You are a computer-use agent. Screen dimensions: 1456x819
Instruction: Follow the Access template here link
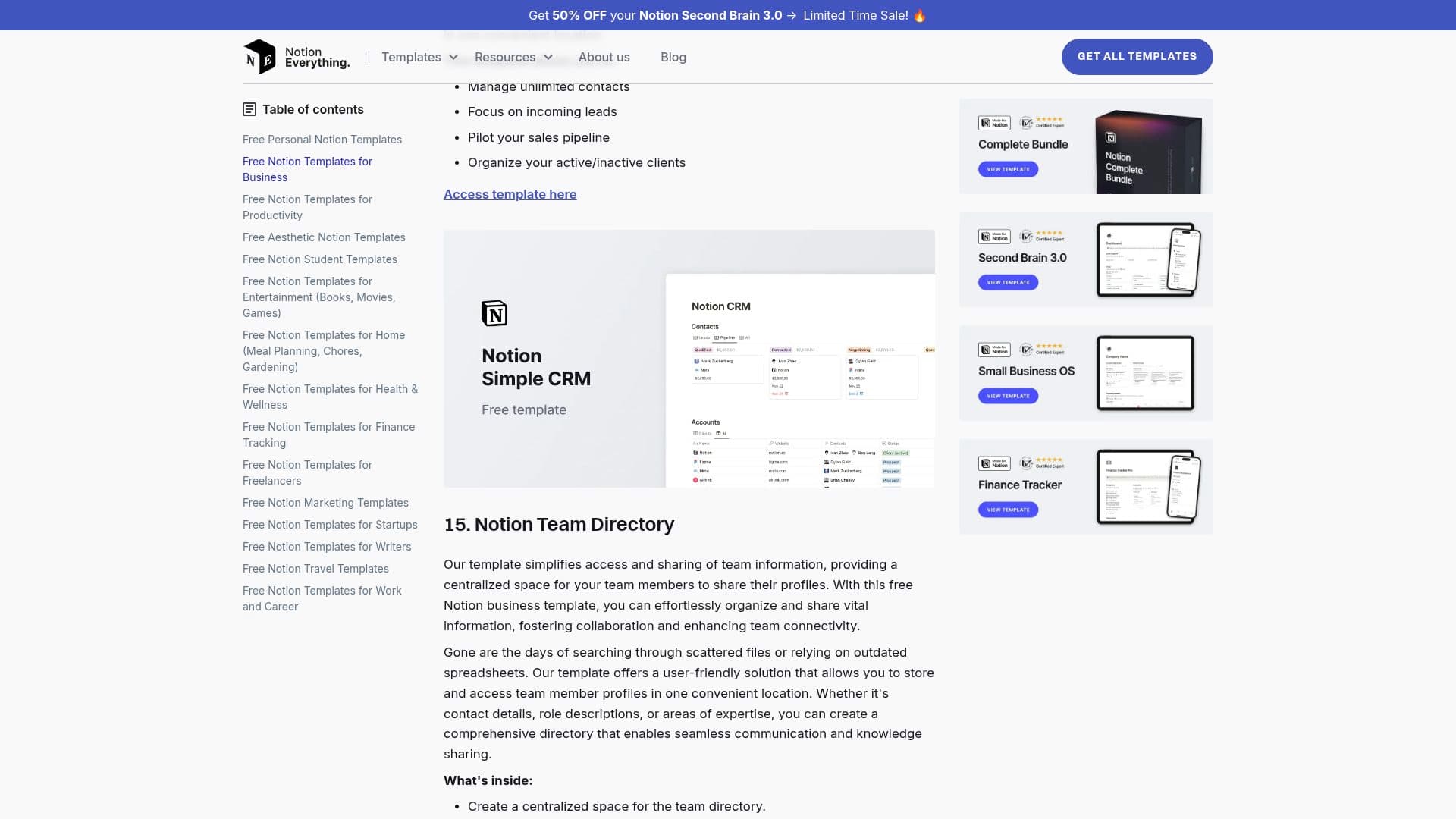click(510, 194)
